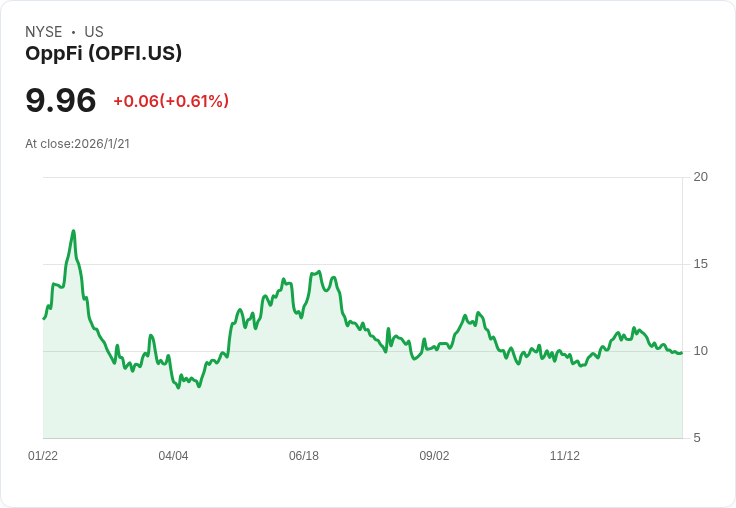Click the highest peak of the price line
This screenshot has height=508, width=736.
click(74, 231)
